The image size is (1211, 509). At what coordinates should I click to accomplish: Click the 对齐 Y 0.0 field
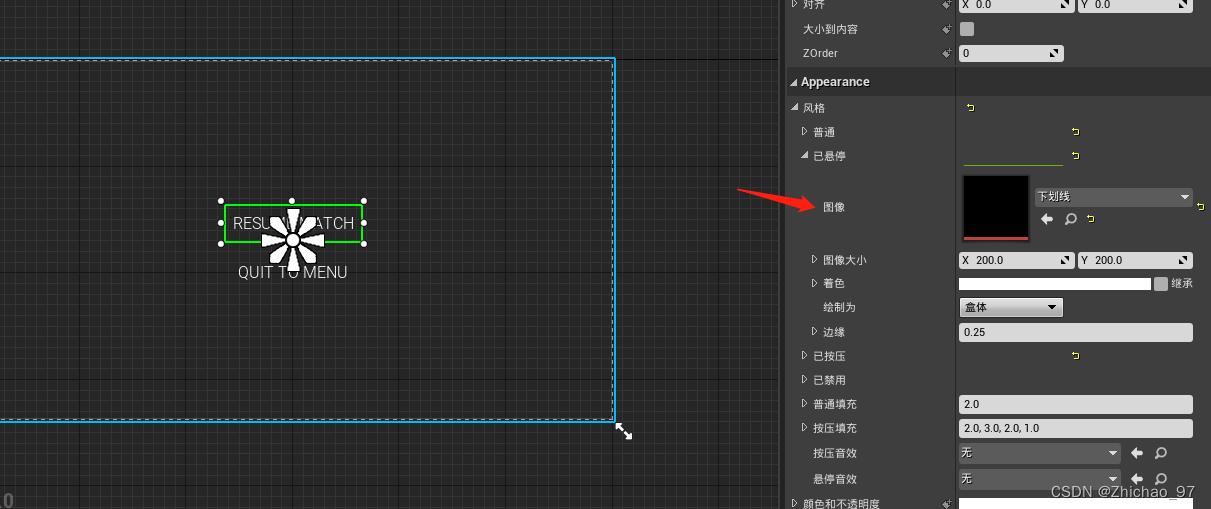click(1135, 5)
